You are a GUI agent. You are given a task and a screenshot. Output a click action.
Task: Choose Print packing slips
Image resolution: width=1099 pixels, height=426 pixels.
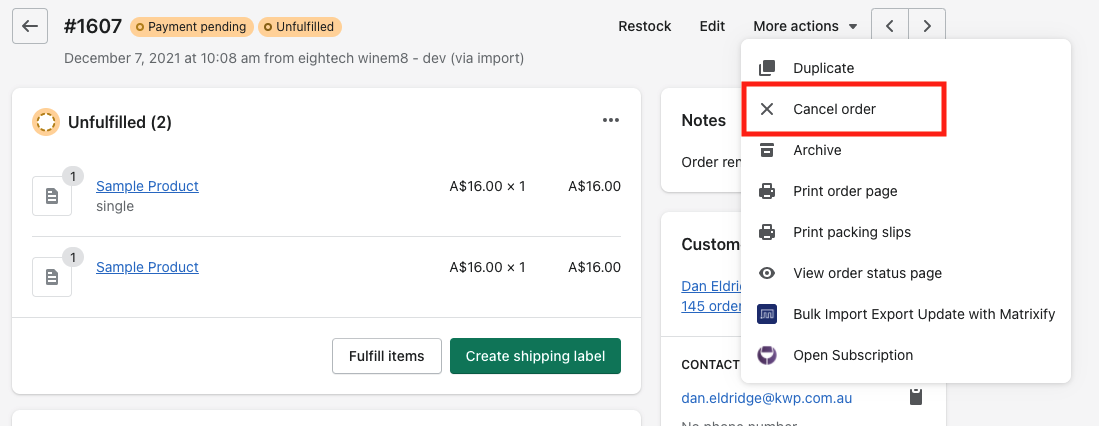coord(906,232)
